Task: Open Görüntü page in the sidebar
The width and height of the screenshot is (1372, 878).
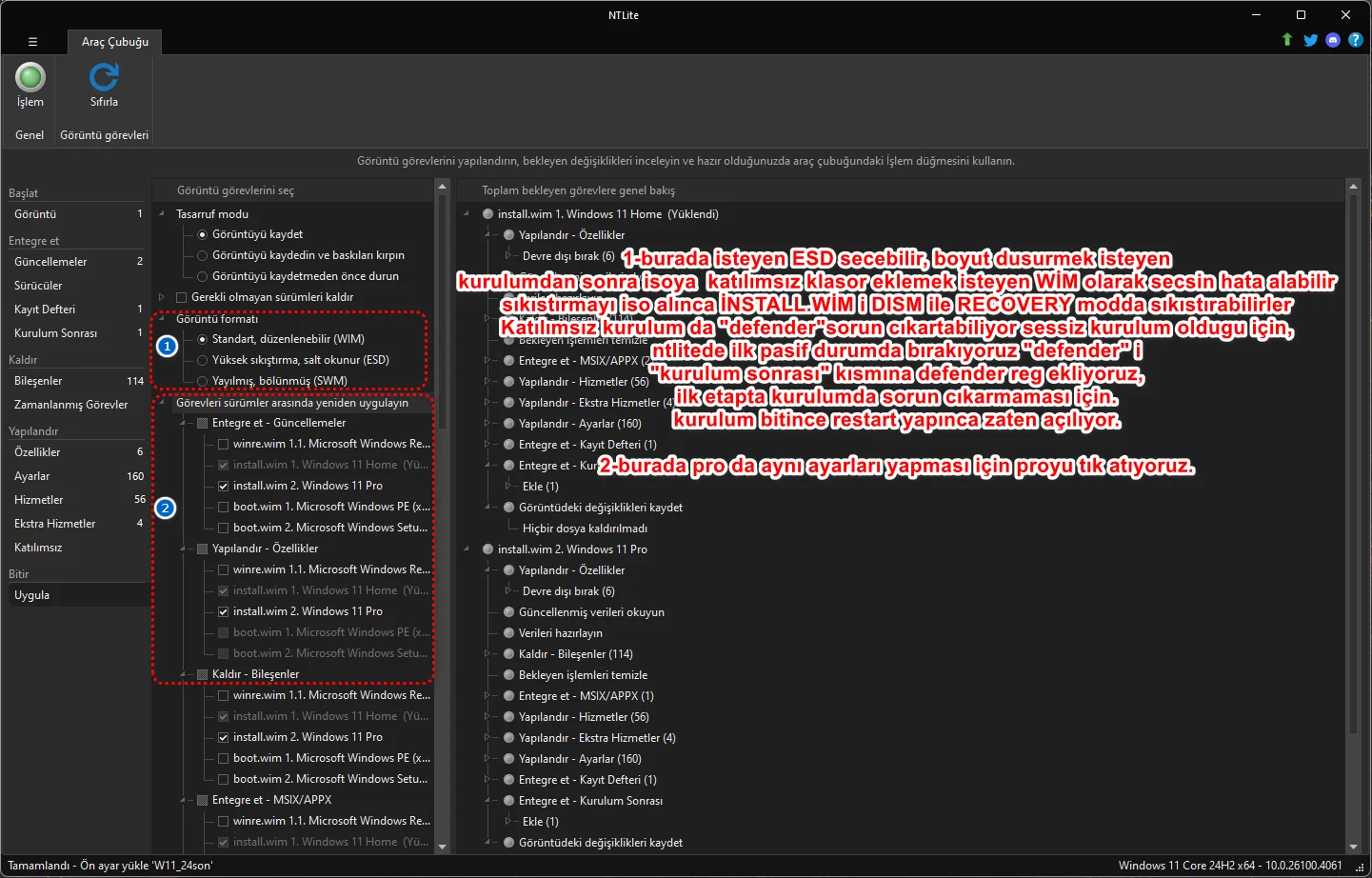Action: (x=76, y=214)
